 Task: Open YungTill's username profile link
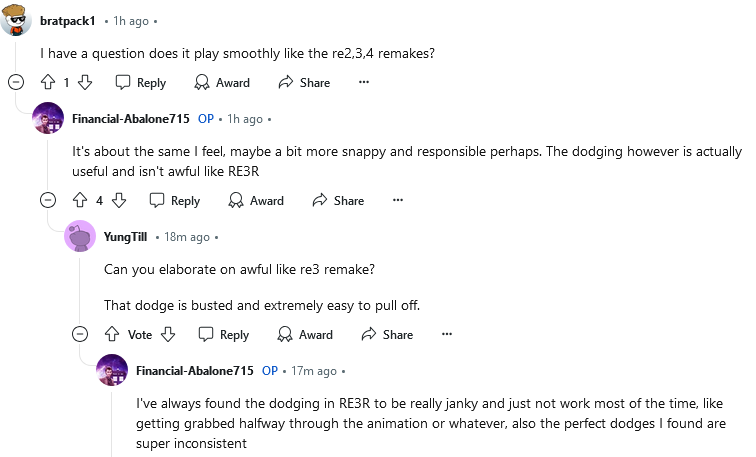point(125,237)
